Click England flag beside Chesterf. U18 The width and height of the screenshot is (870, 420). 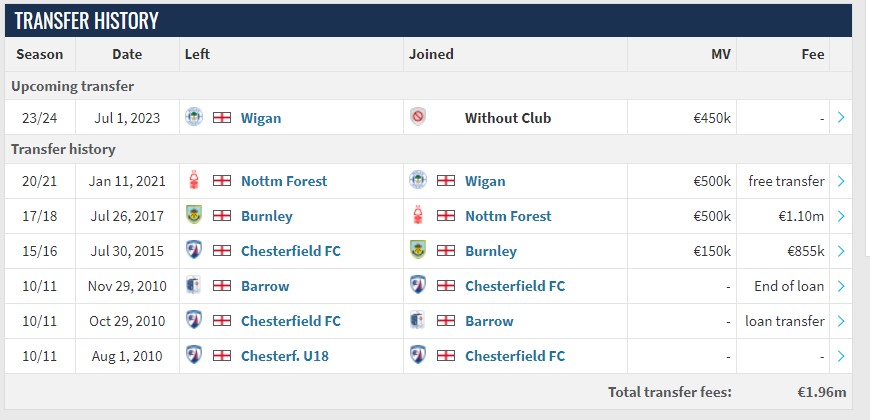click(x=222, y=355)
